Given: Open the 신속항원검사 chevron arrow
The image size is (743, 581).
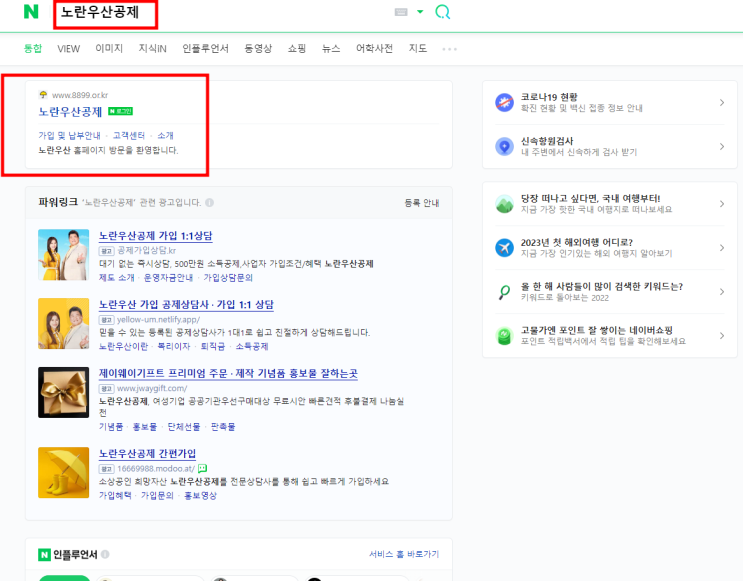Looking at the screenshot, I should point(722,146).
